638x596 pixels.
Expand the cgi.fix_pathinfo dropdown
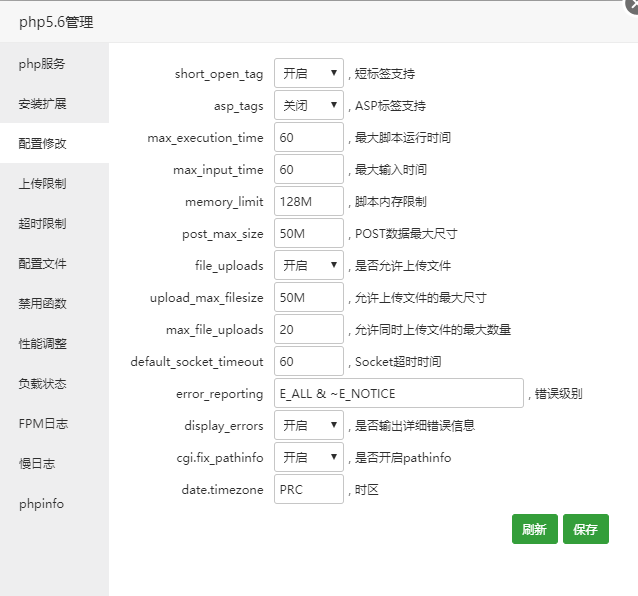pos(309,457)
